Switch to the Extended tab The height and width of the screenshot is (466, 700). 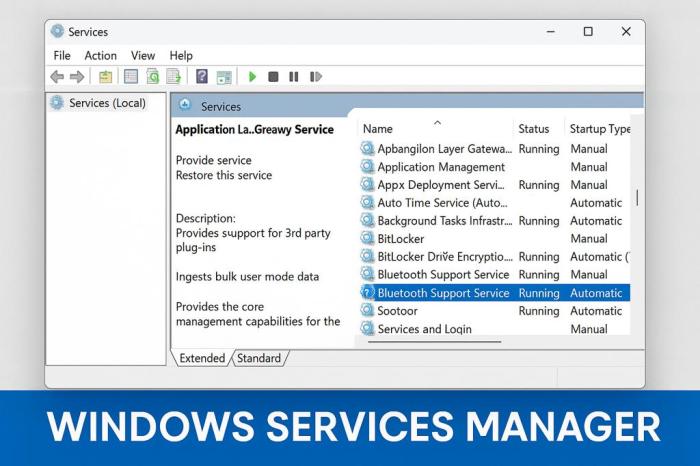(202, 358)
